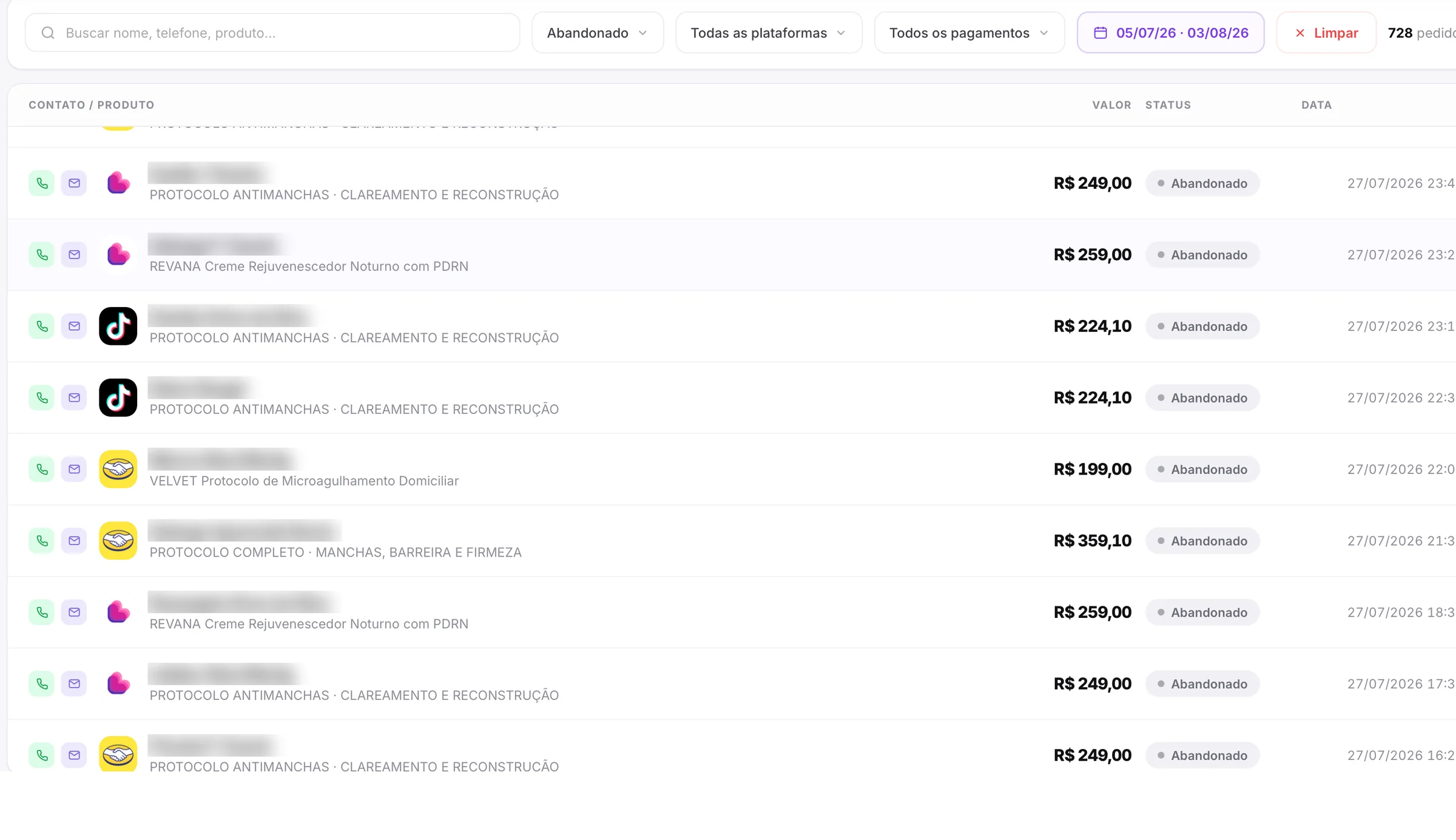Viewport: 1456px width, 840px height.
Task: Click Abandonado badge in R$ 359,10 row
Action: (1202, 541)
